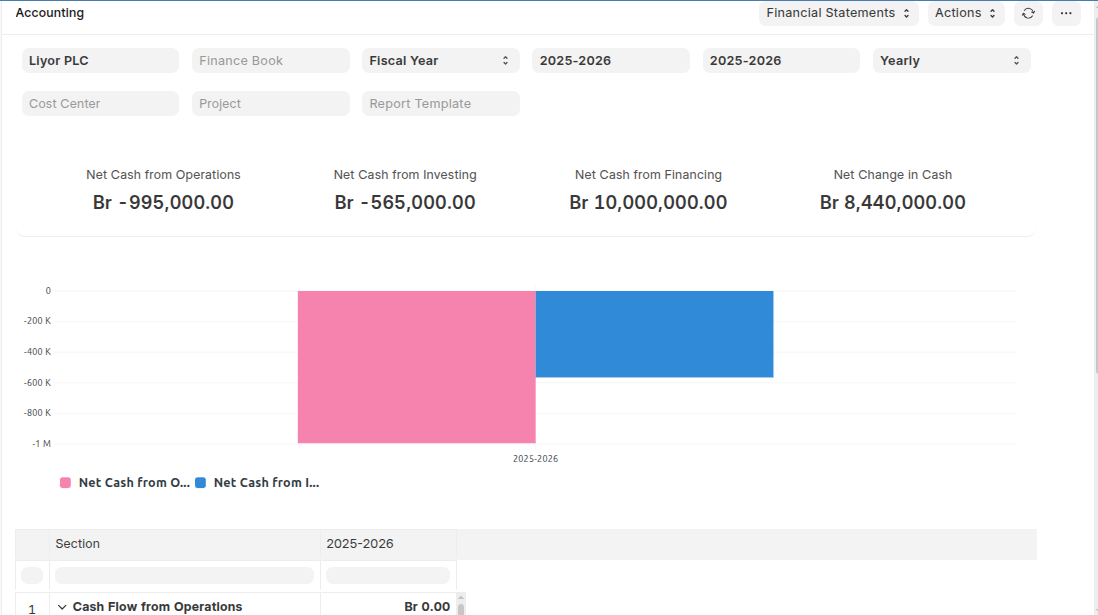Click the blue Investing bar in chart
The image size is (1098, 615).
[654, 334]
